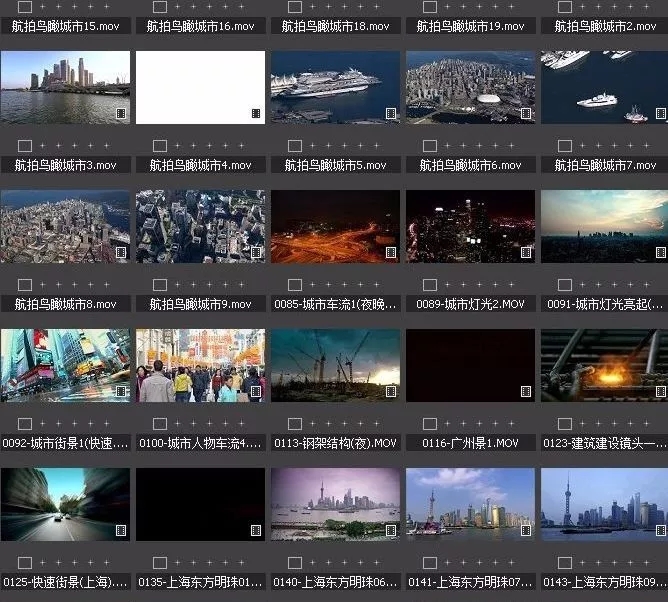Toggle the checkbox for 航拍鸟瞰城市8.mov
This screenshot has width=668, height=602.
[x=25, y=285]
